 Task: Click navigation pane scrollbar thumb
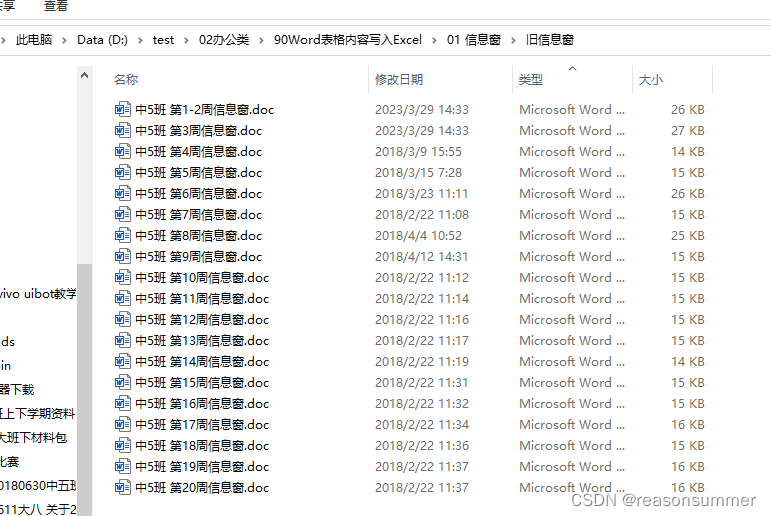(x=85, y=390)
